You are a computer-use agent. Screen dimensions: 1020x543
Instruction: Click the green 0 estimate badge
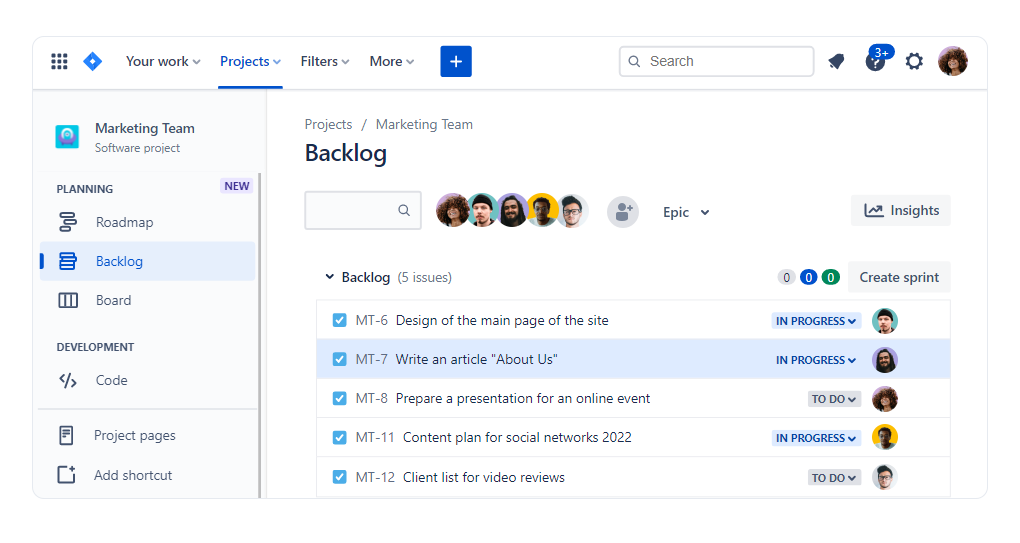point(831,278)
